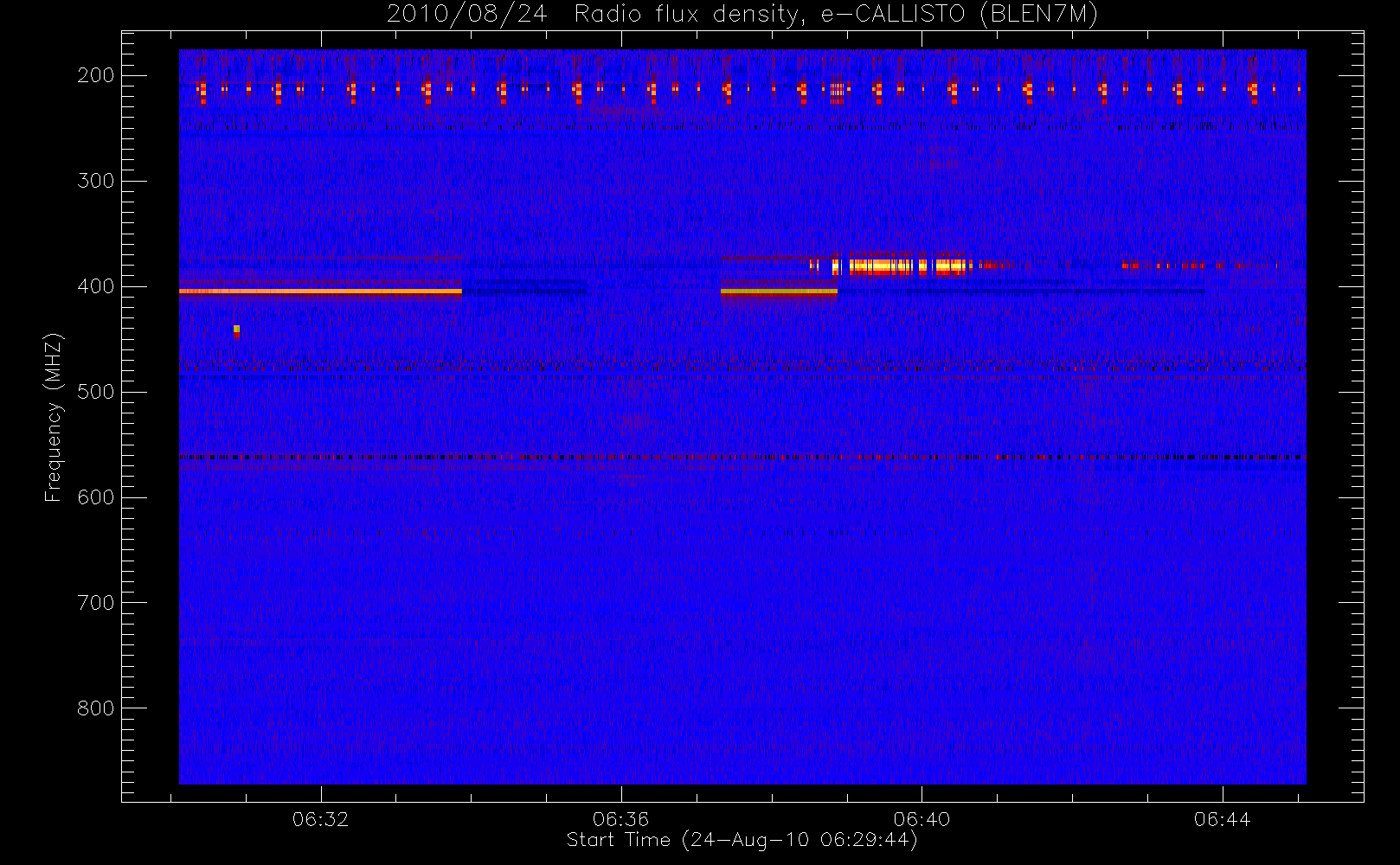The height and width of the screenshot is (865, 1400).
Task: Select the 600 frequency axis label
Action: click(95, 497)
